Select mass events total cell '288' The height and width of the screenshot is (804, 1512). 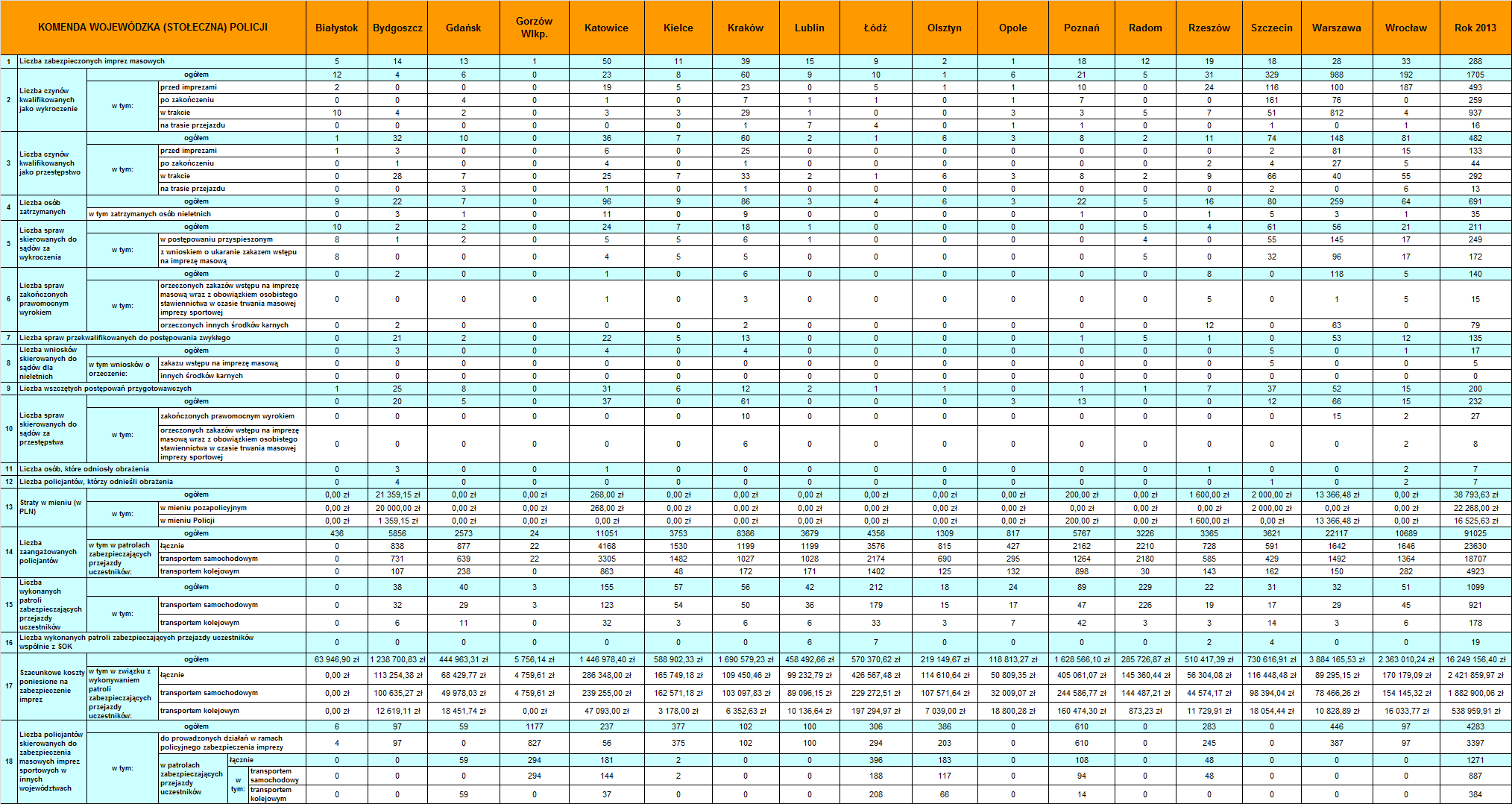click(x=1475, y=61)
